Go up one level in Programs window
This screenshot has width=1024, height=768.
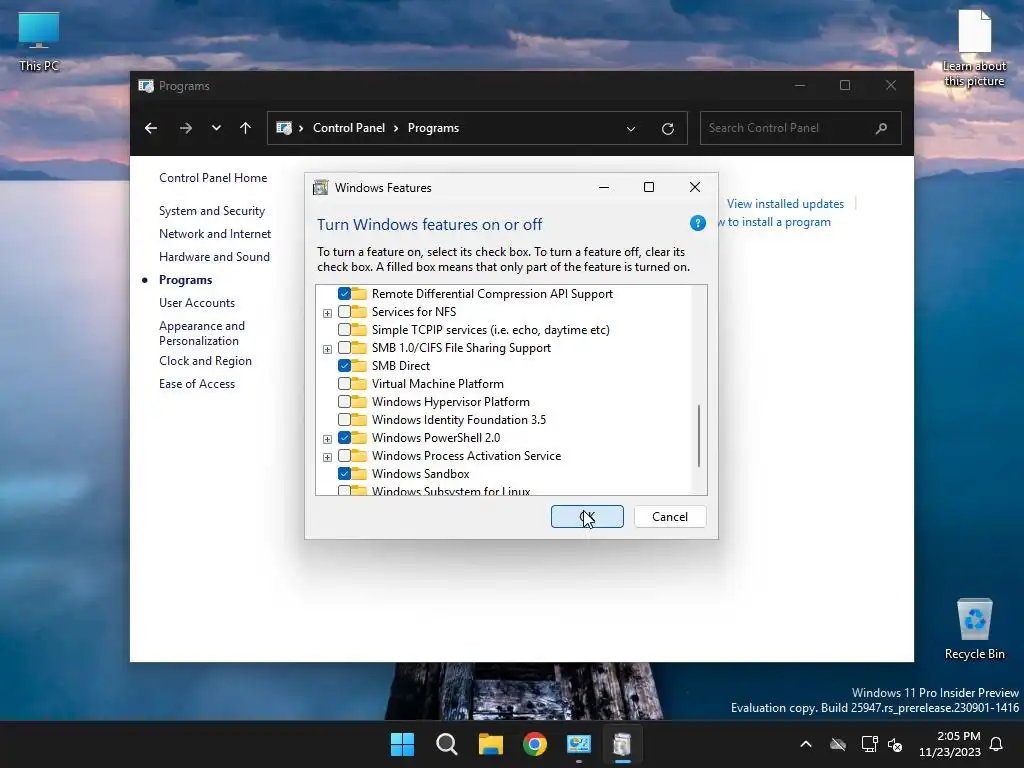pos(246,128)
